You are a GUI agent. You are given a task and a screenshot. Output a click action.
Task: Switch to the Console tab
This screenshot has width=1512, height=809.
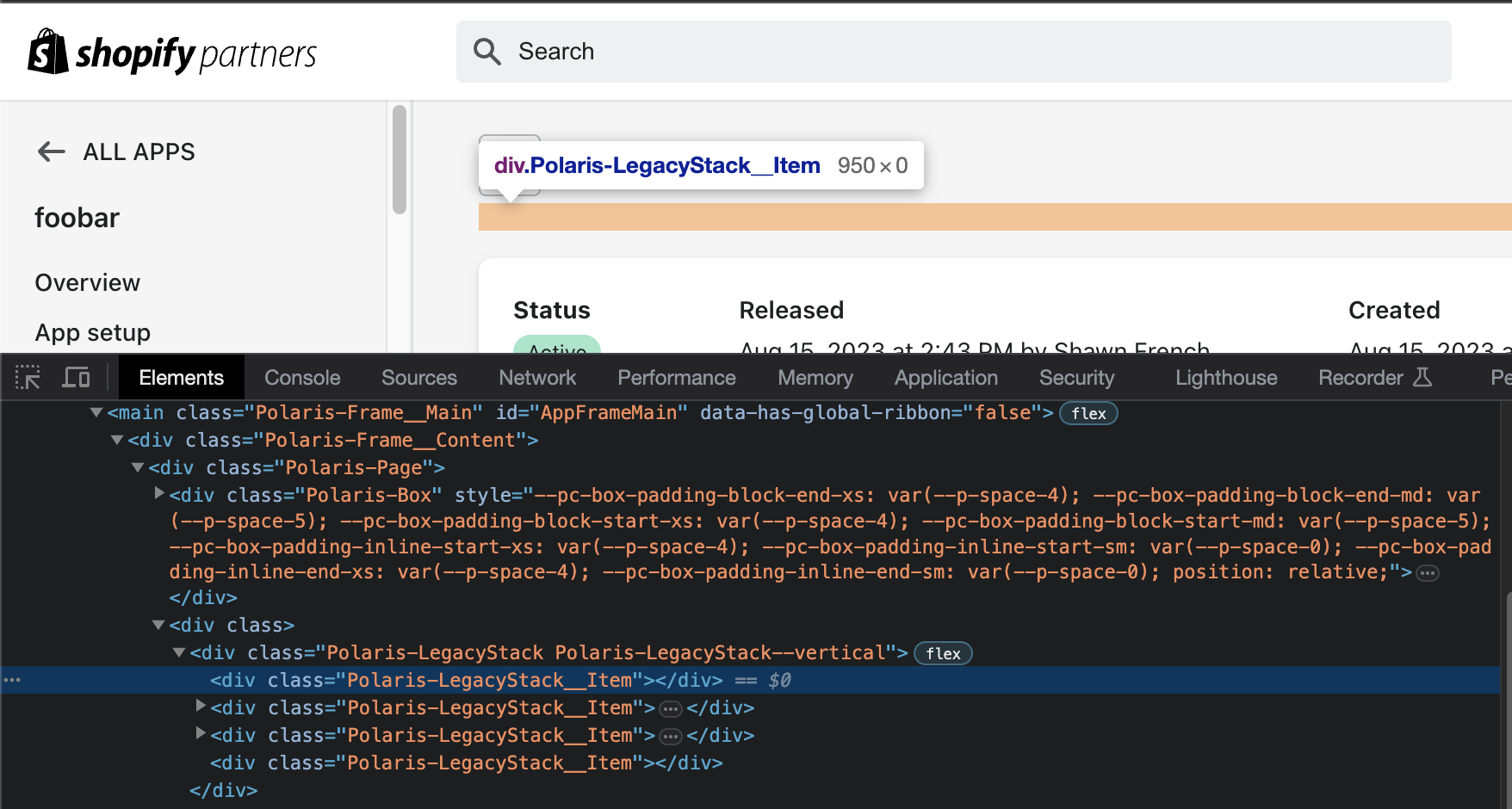[301, 377]
